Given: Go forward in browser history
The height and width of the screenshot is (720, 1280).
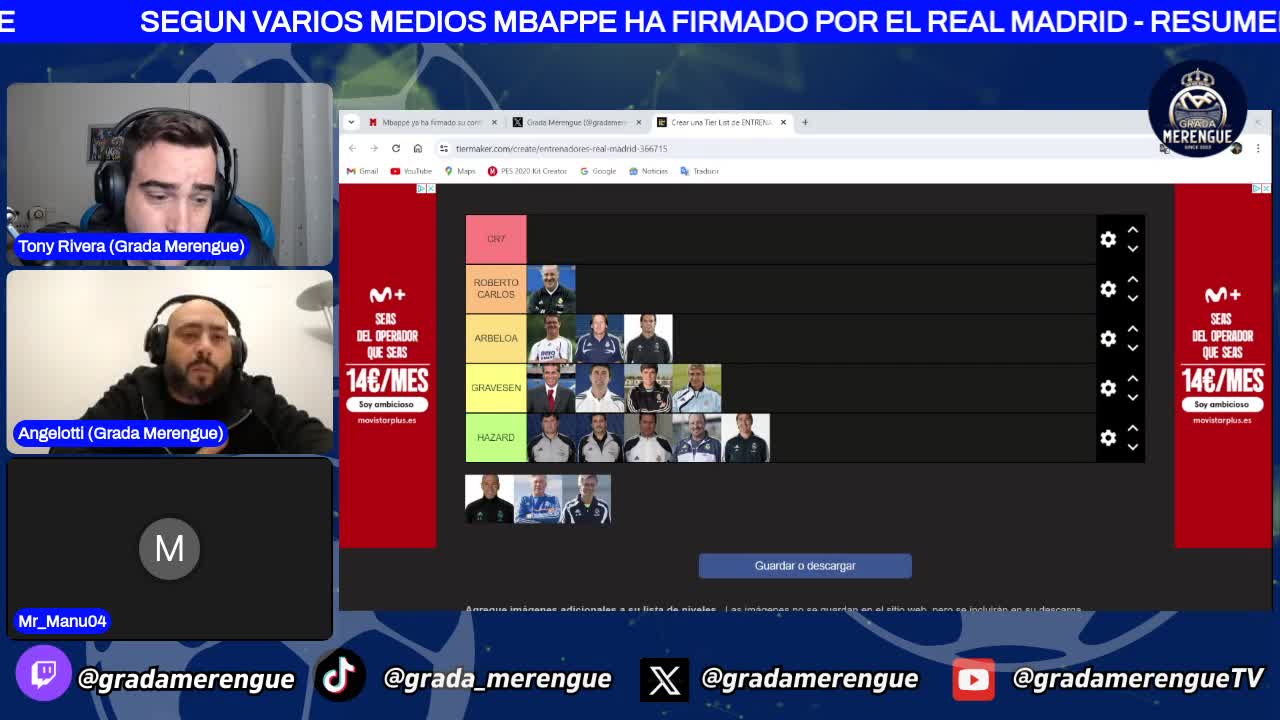Looking at the screenshot, I should (374, 148).
